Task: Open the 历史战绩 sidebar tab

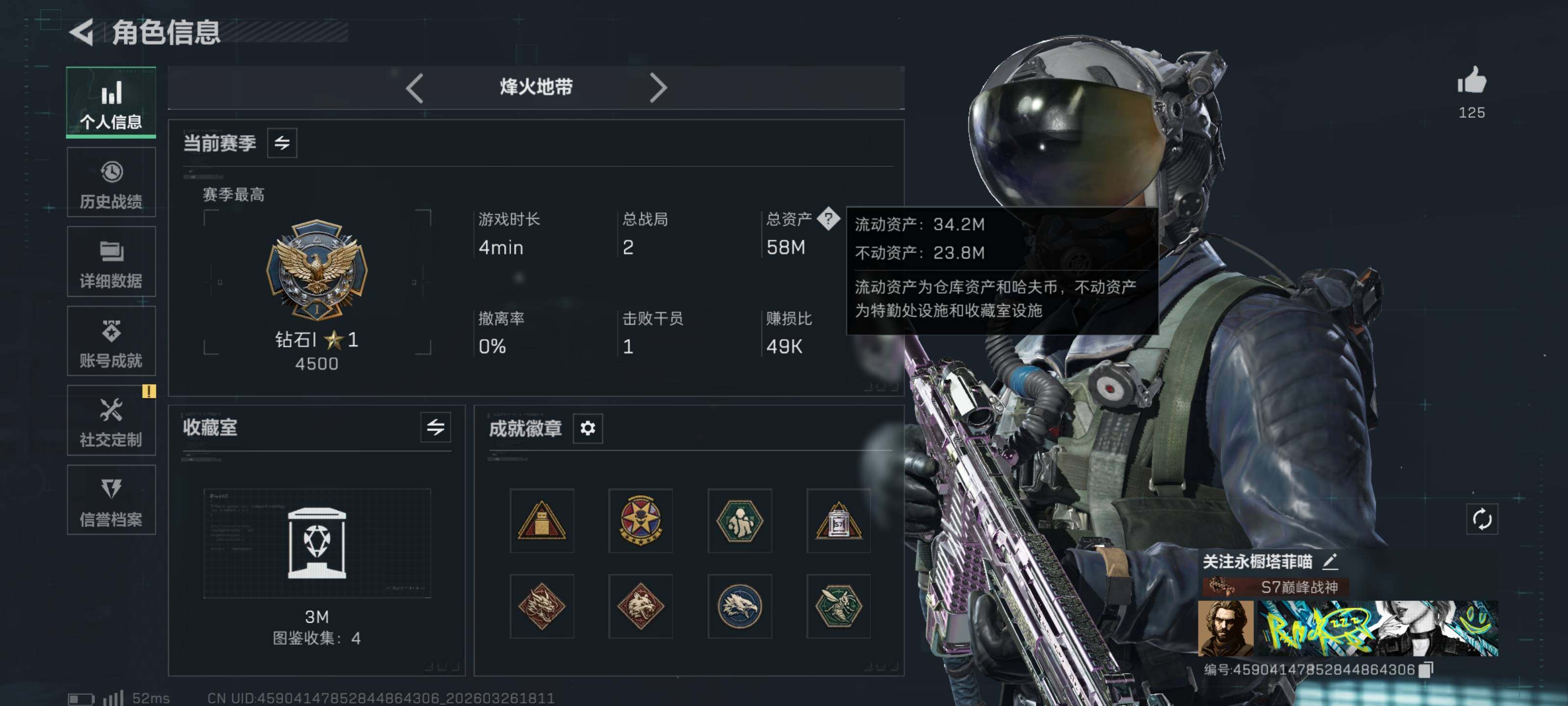Action: pyautogui.click(x=111, y=182)
